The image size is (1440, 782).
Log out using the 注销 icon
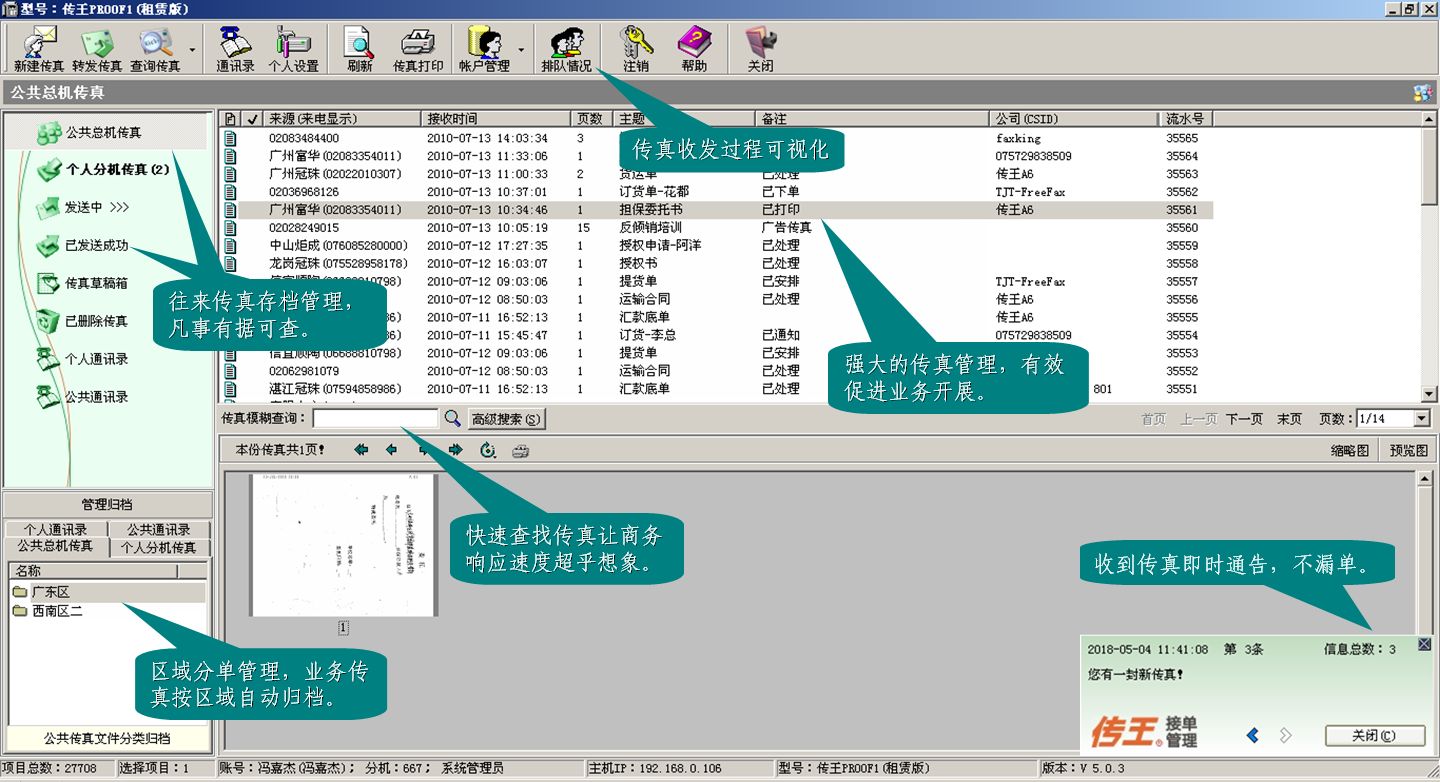pos(635,50)
